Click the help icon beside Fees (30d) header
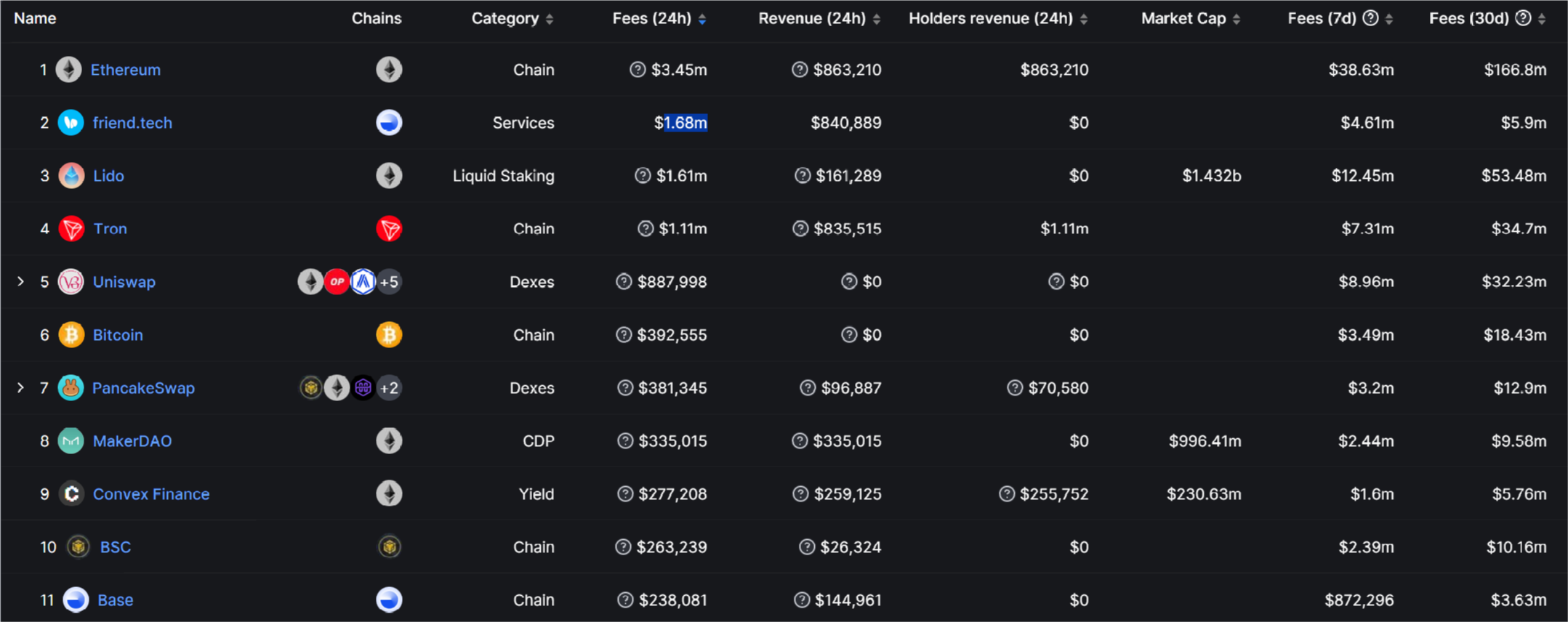Image resolution: width=1568 pixels, height=622 pixels. click(x=1523, y=18)
